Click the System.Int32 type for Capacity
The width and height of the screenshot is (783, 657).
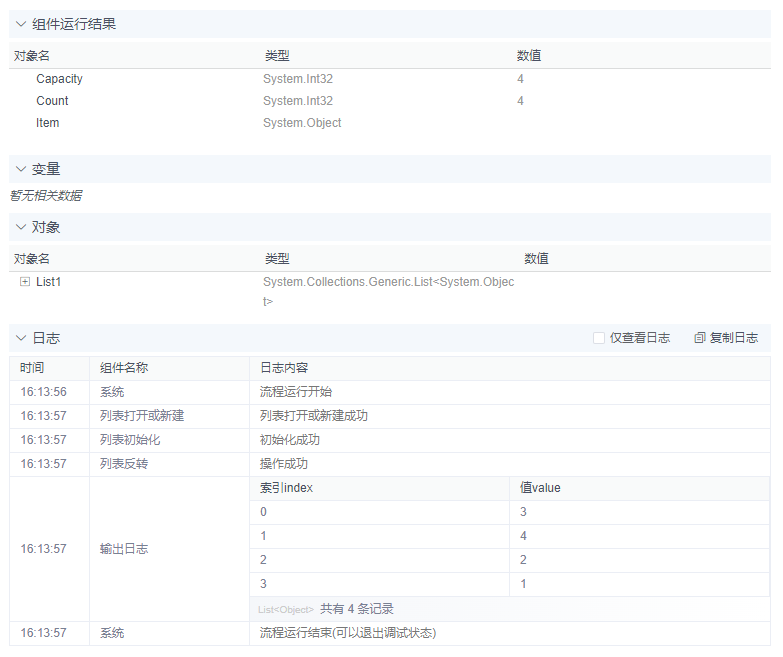[298, 79]
